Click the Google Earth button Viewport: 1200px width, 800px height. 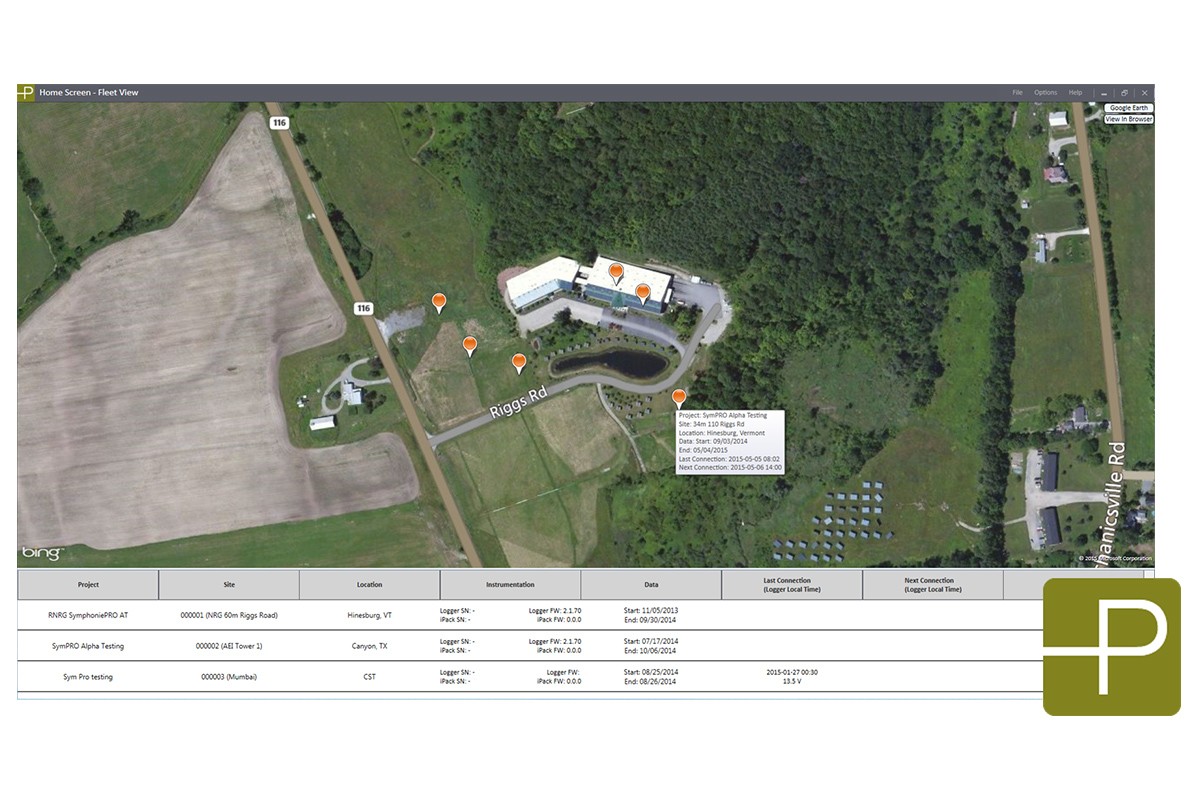coord(1128,108)
